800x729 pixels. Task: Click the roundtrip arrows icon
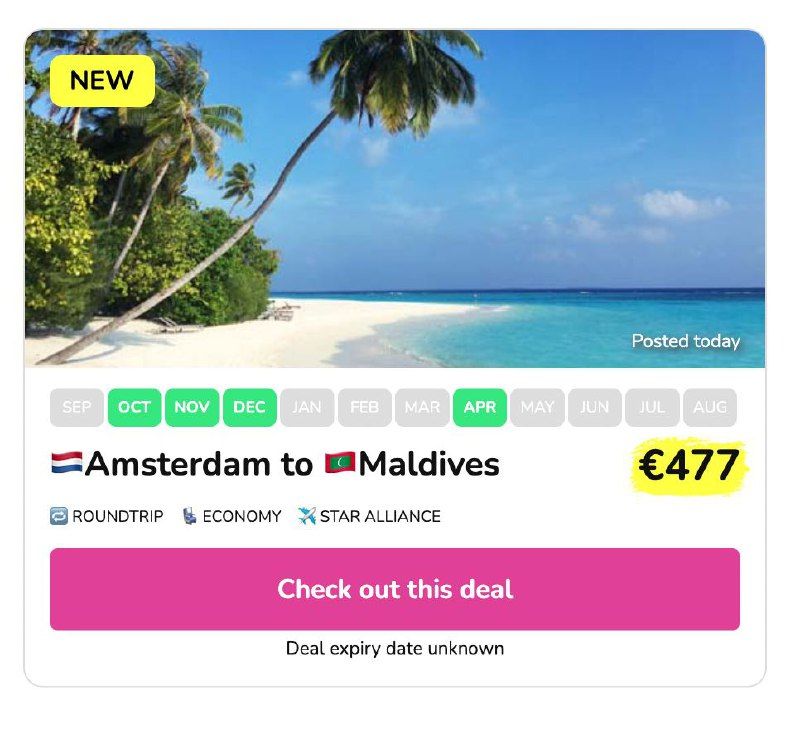[59, 516]
